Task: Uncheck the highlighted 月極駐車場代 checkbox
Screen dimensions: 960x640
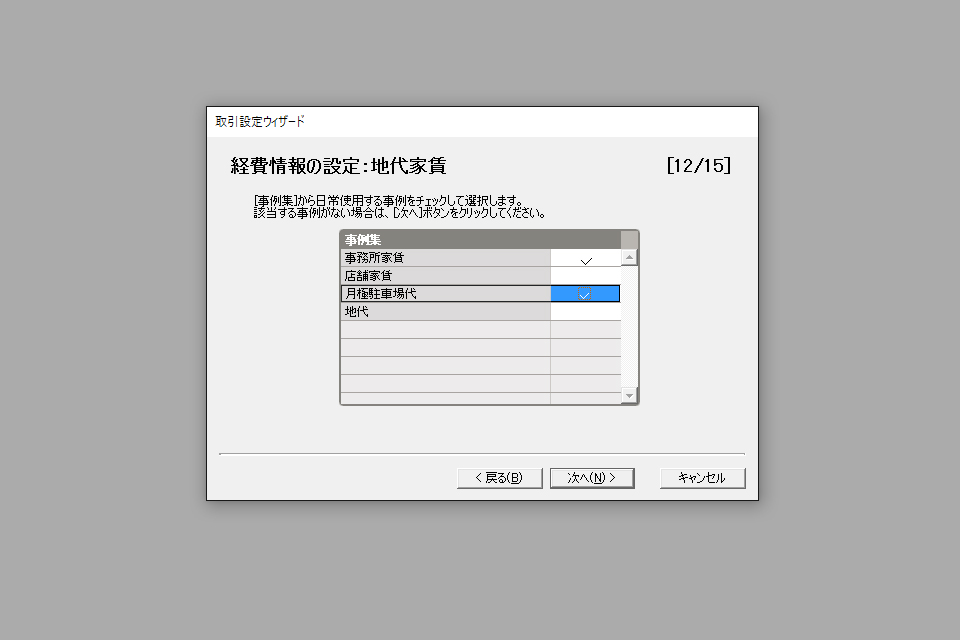Action: pyautogui.click(x=585, y=294)
